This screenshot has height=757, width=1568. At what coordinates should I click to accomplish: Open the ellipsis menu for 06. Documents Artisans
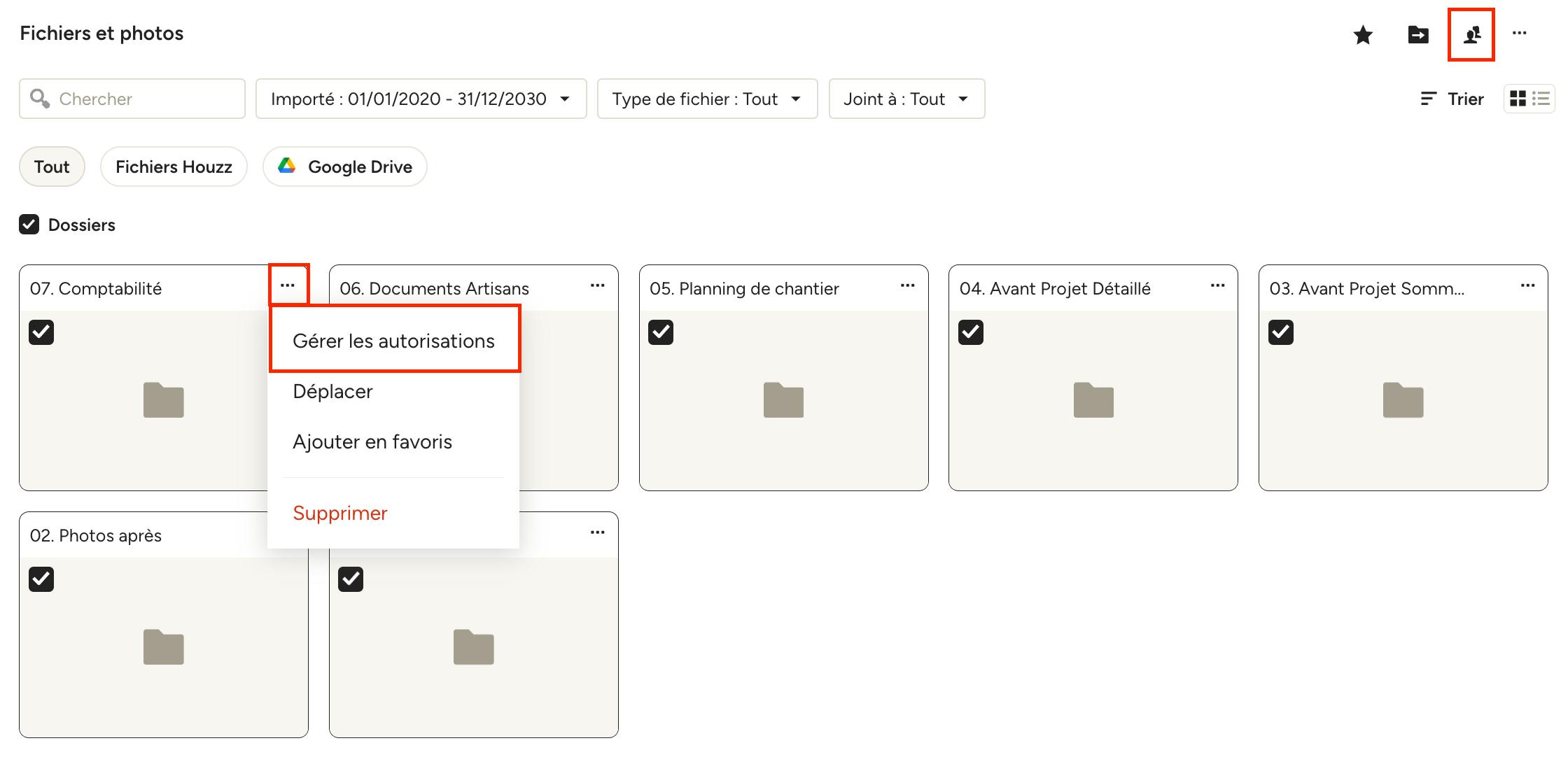click(598, 285)
